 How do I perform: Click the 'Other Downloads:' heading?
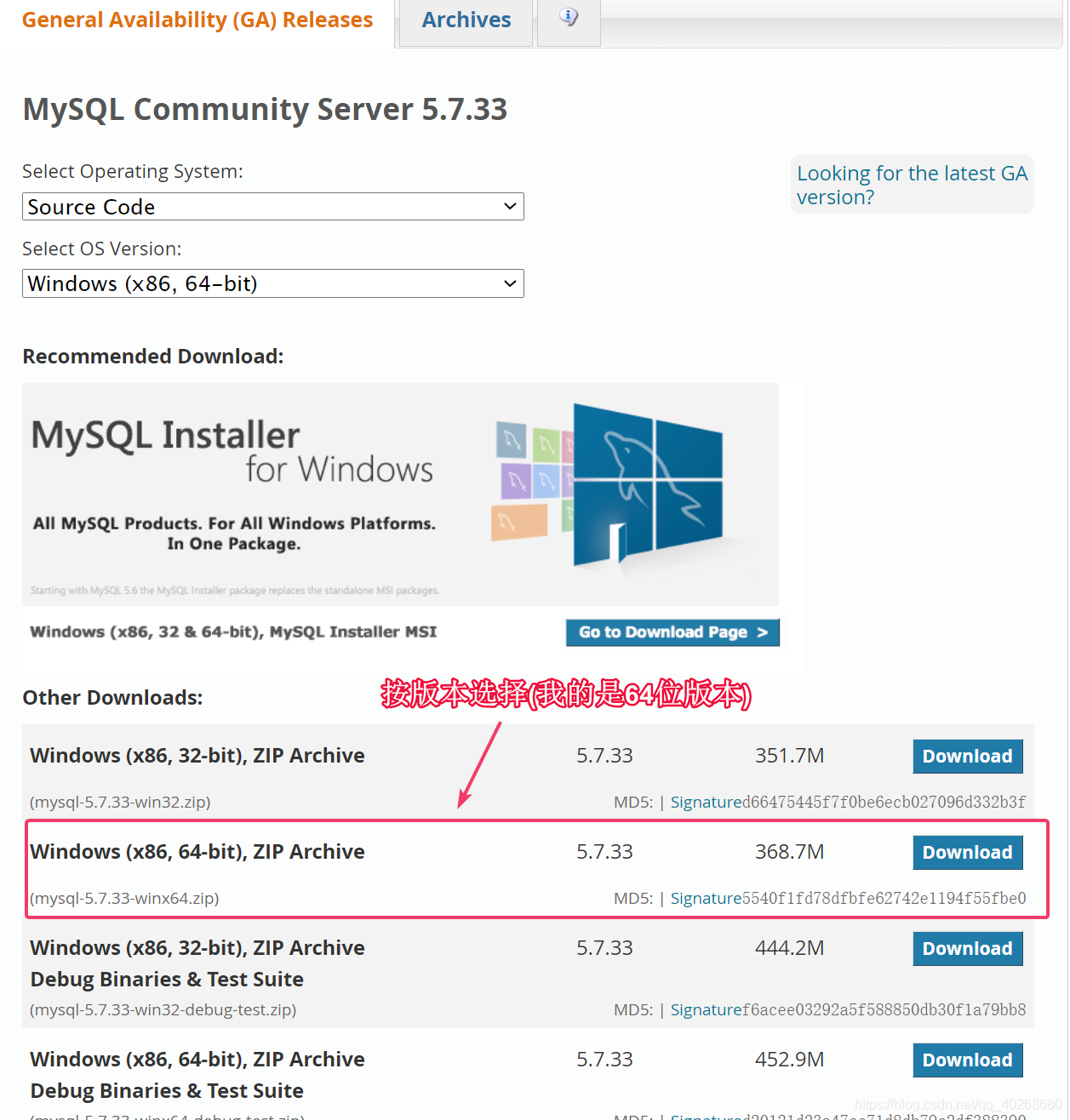point(112,698)
